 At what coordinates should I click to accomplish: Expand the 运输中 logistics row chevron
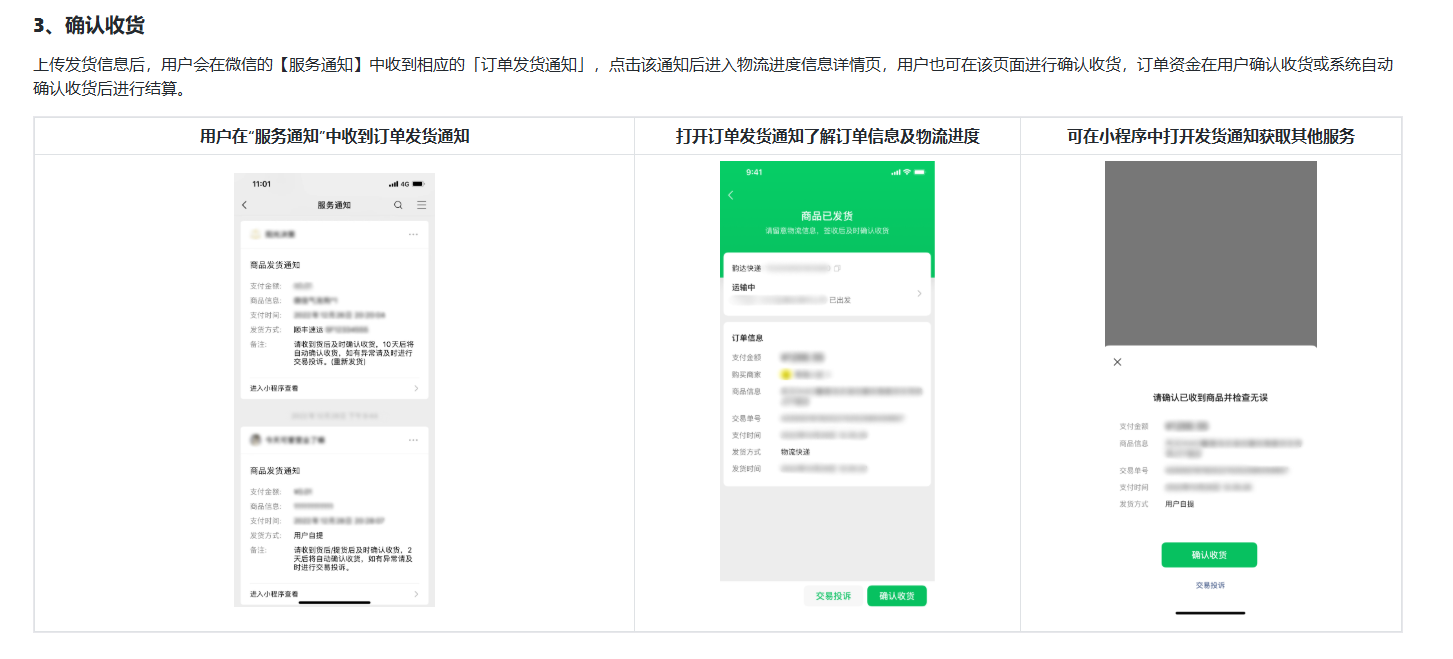(x=919, y=294)
